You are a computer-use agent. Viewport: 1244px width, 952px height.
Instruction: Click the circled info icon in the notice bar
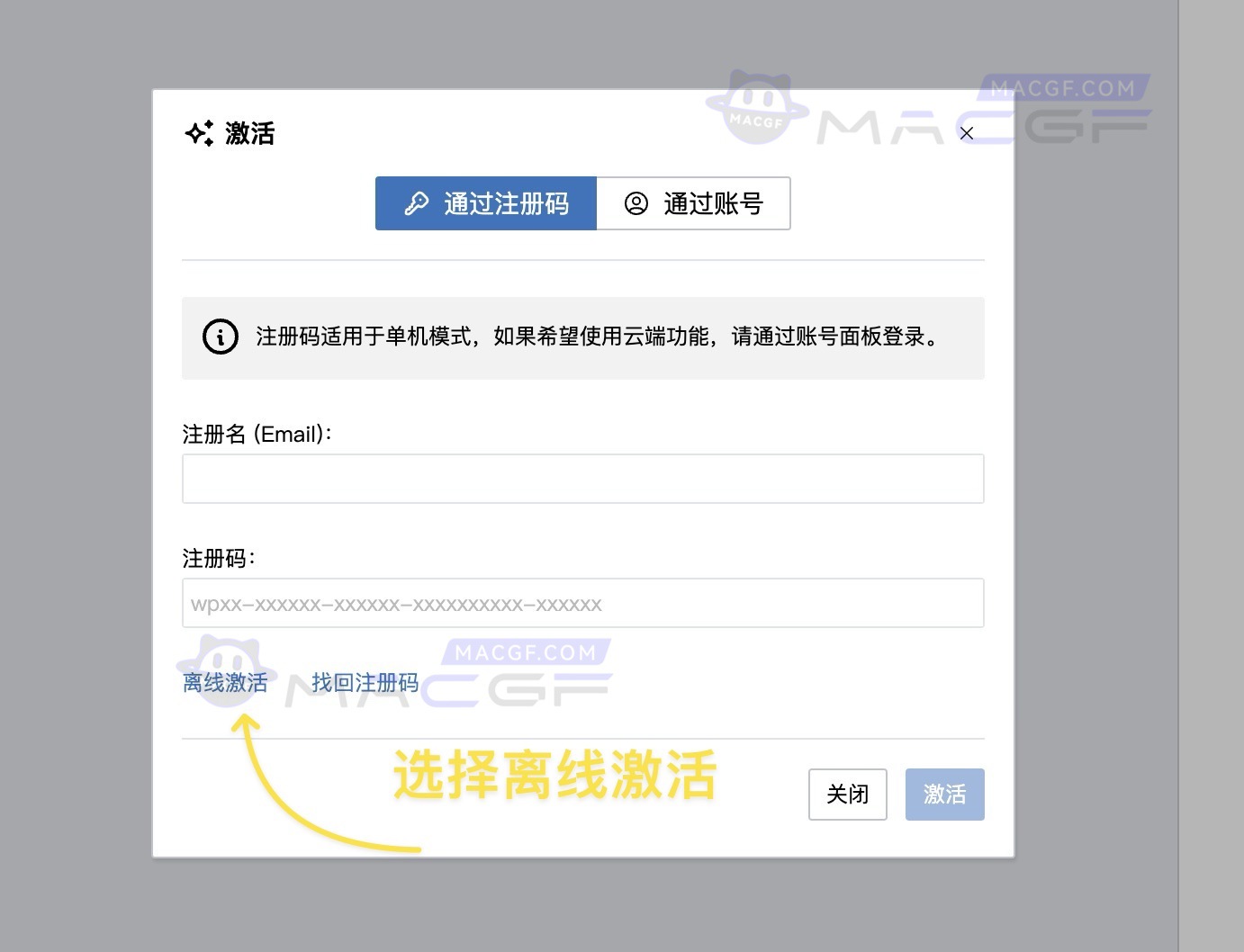[x=220, y=337]
